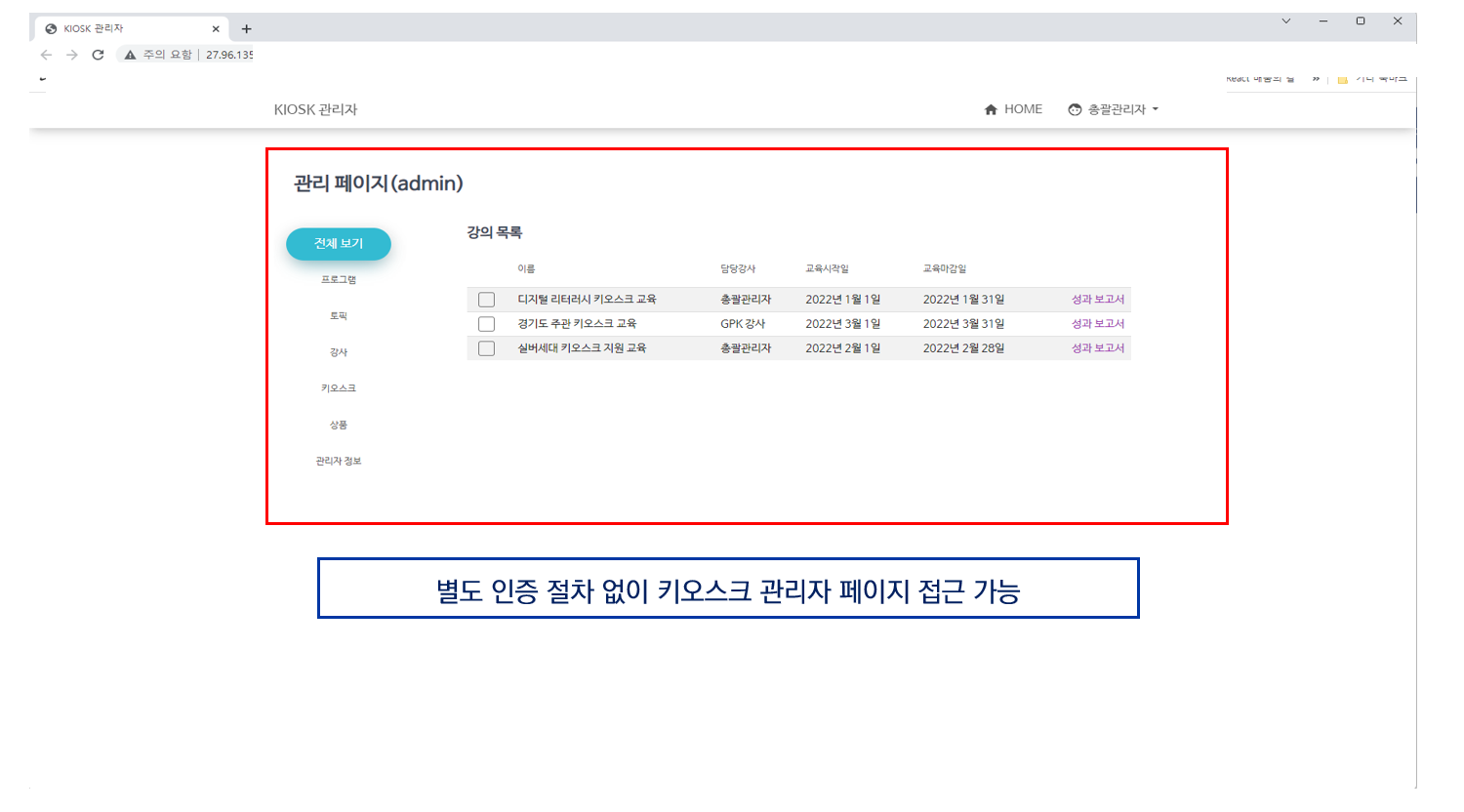This screenshot has width=1464, height=812.
Task: Select the 전체 보기 button
Action: click(x=339, y=244)
